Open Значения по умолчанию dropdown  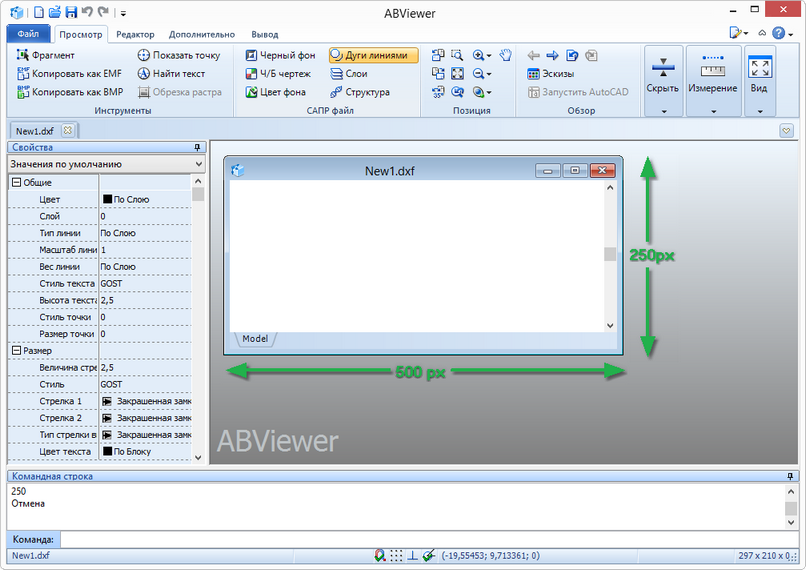click(x=105, y=163)
